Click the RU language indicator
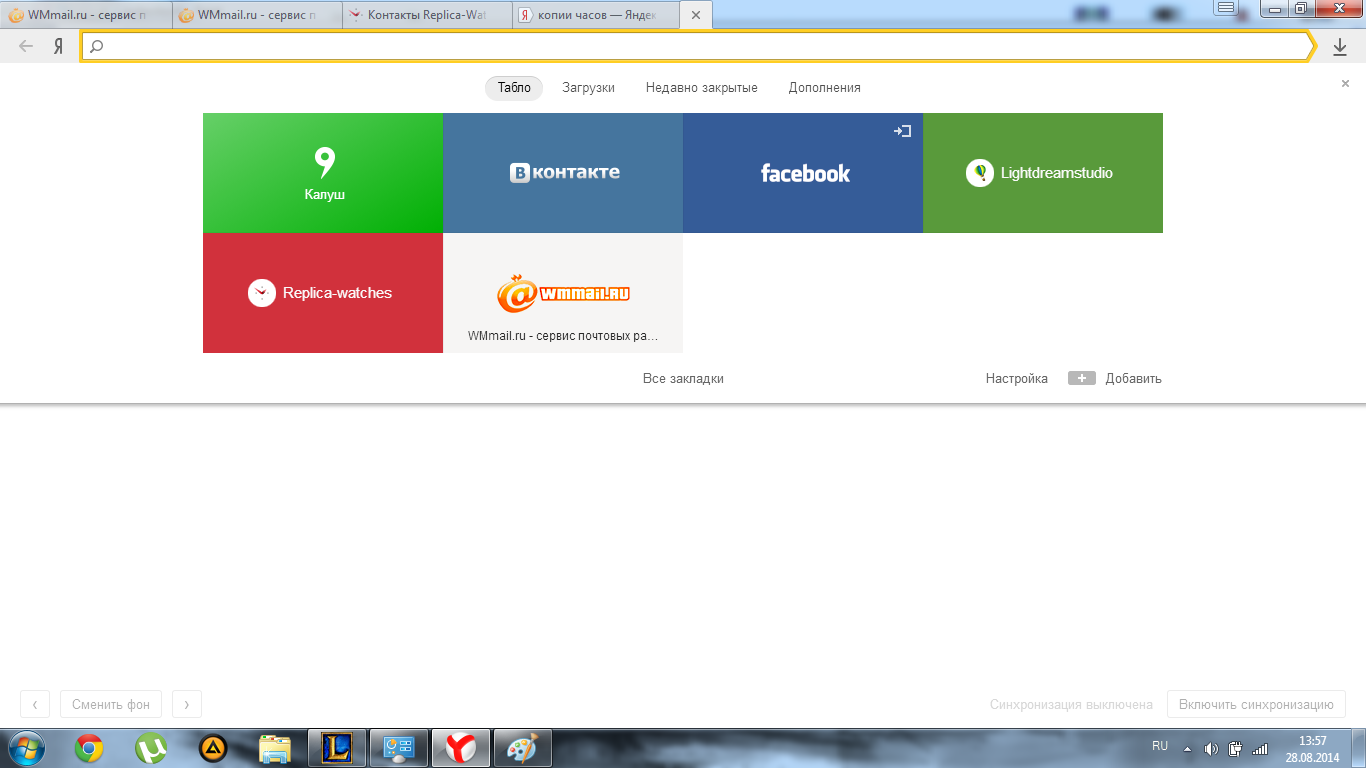 point(1160,746)
